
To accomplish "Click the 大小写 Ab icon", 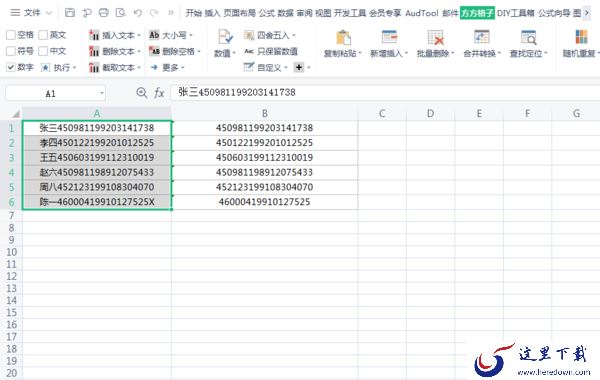I will click(154, 35).
